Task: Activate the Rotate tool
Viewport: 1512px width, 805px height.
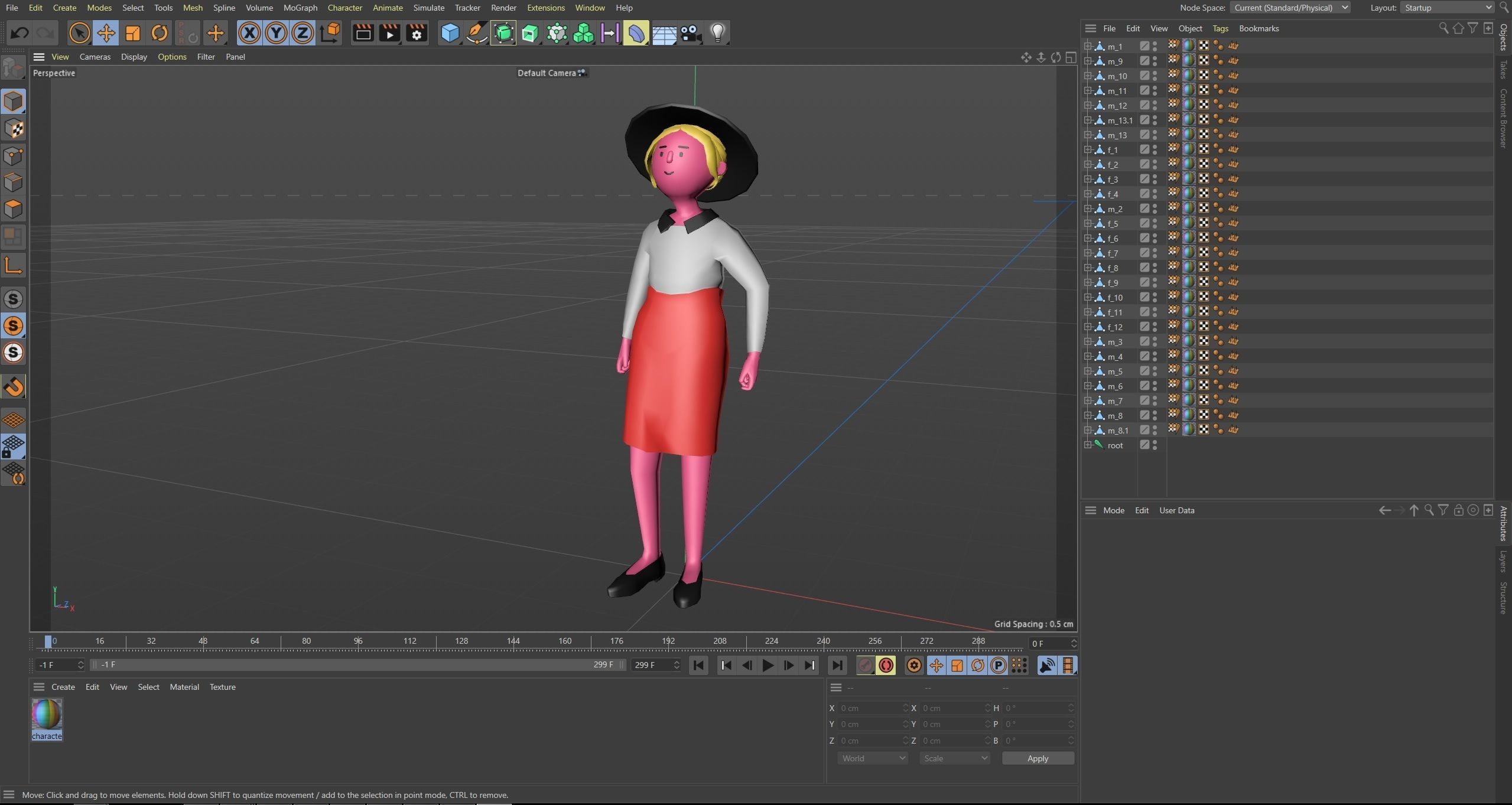Action: 159,33
